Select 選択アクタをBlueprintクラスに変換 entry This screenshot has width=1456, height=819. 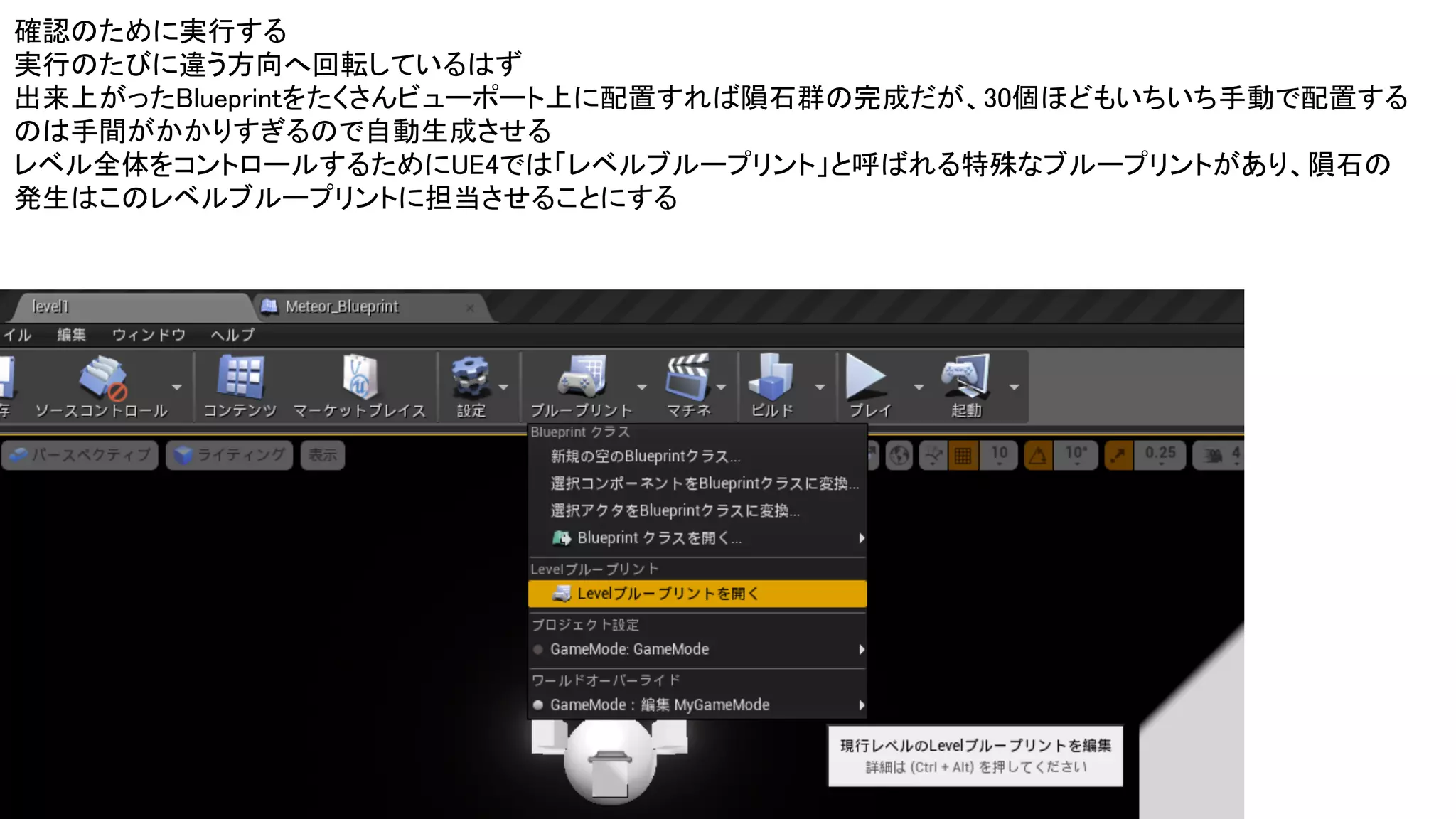point(697,510)
